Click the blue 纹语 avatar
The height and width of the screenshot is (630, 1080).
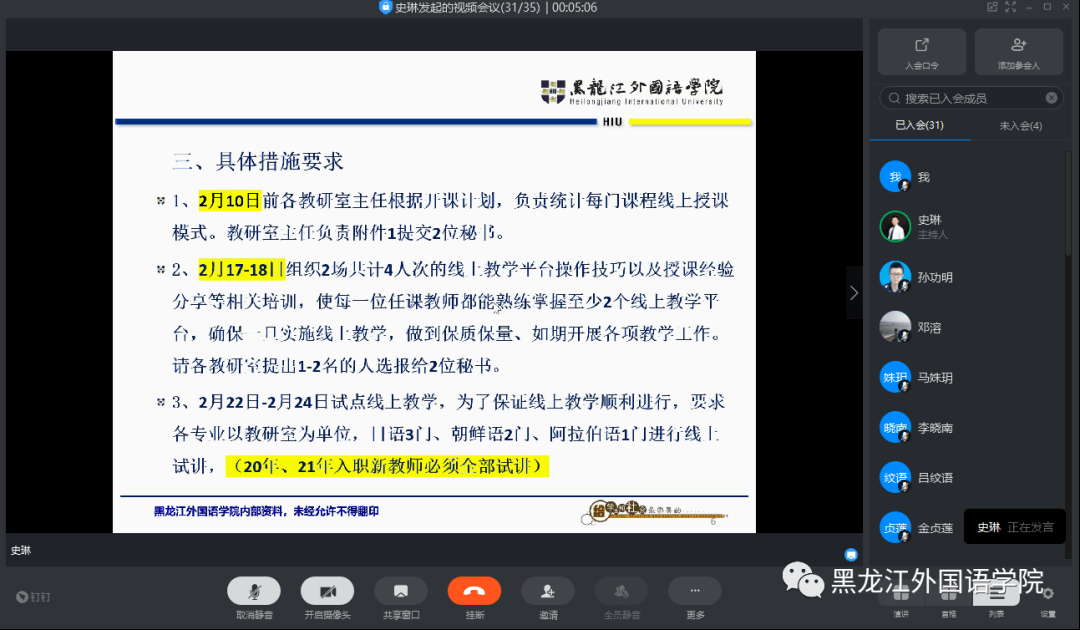895,477
